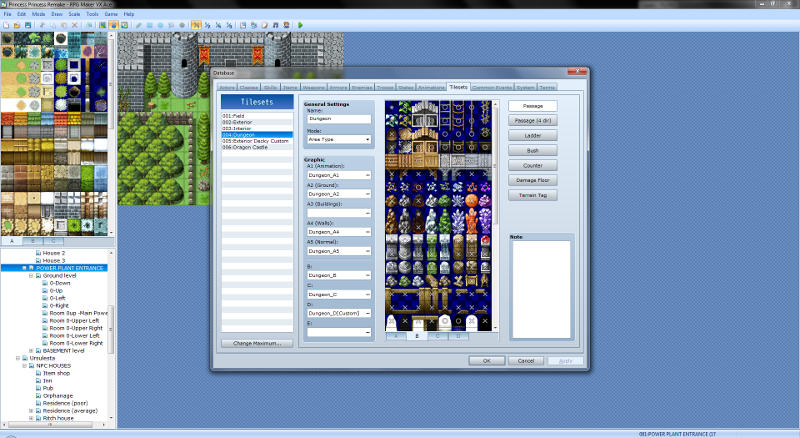Open the Script Editor toolbar icon
This screenshot has width=800, height=438.
click(265, 25)
